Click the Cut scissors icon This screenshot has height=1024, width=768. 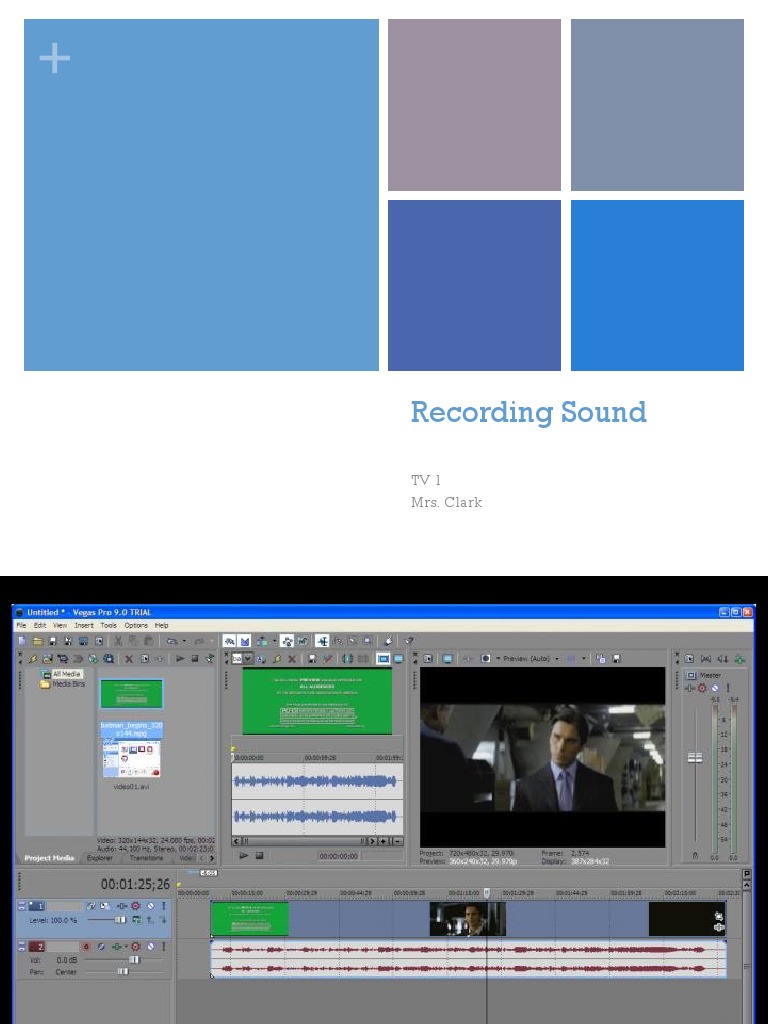tap(118, 641)
